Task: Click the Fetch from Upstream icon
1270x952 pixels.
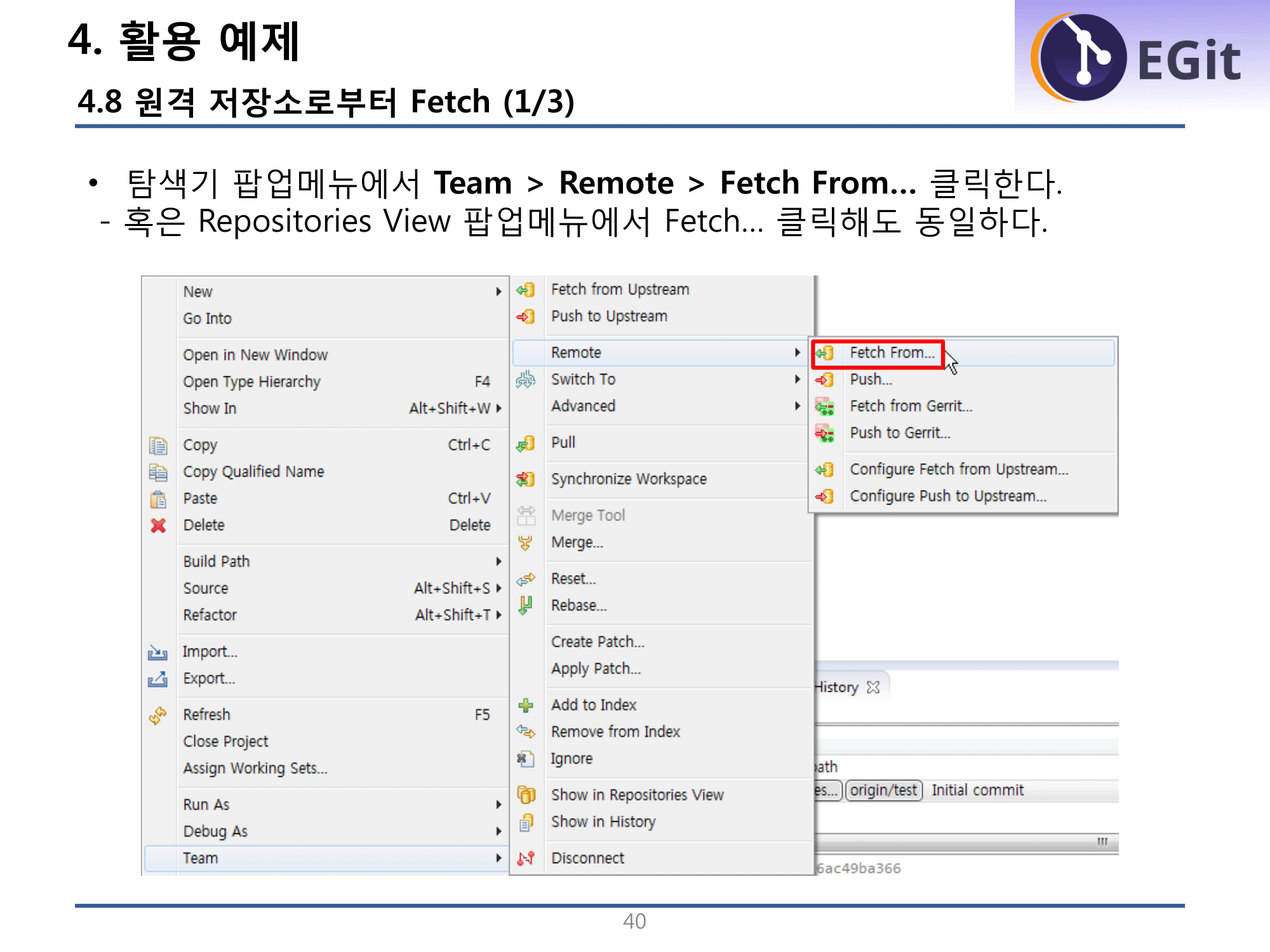Action: point(526,290)
